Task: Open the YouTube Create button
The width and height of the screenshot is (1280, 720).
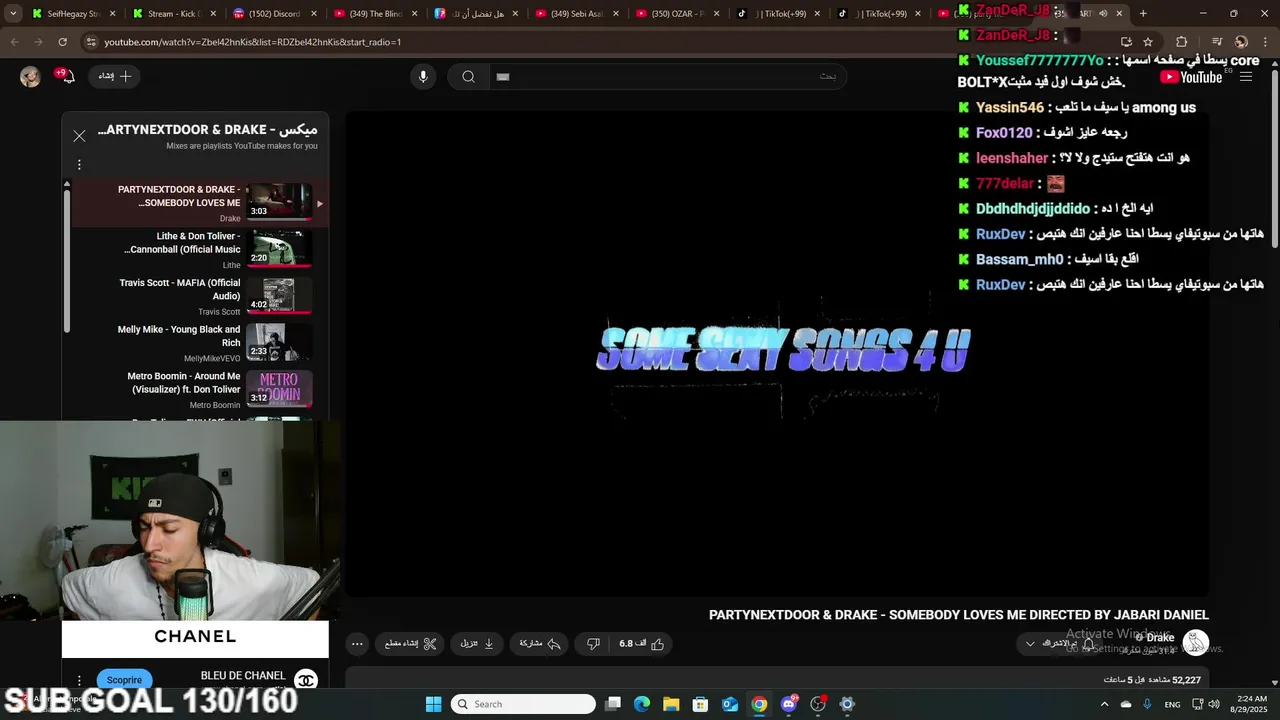Action: pyautogui.click(x=115, y=76)
